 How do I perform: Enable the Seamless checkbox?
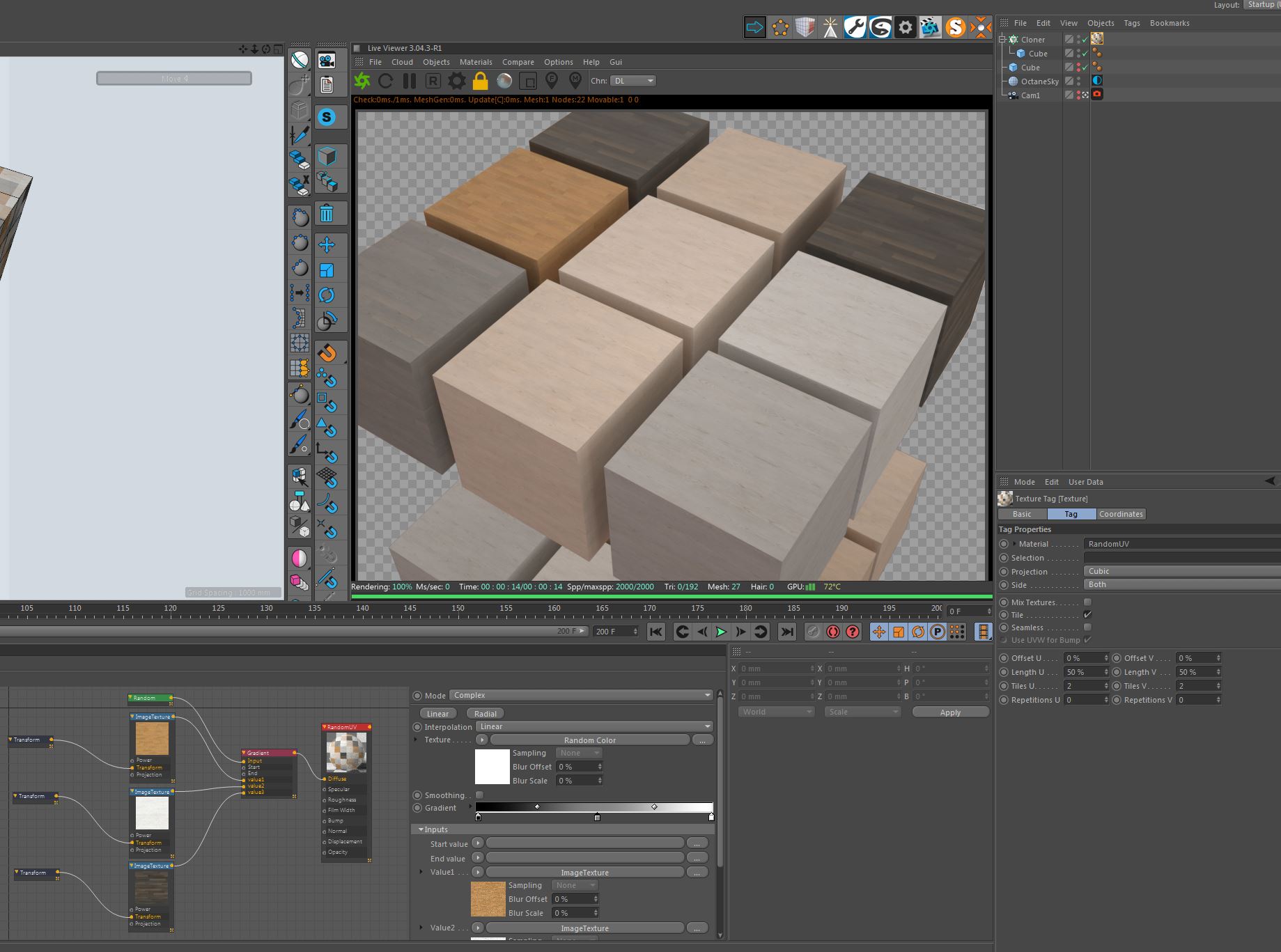pos(1087,627)
